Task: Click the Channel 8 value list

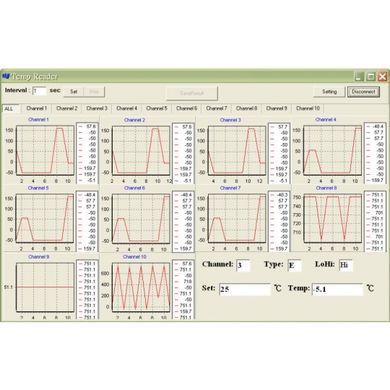Action: click(376, 221)
